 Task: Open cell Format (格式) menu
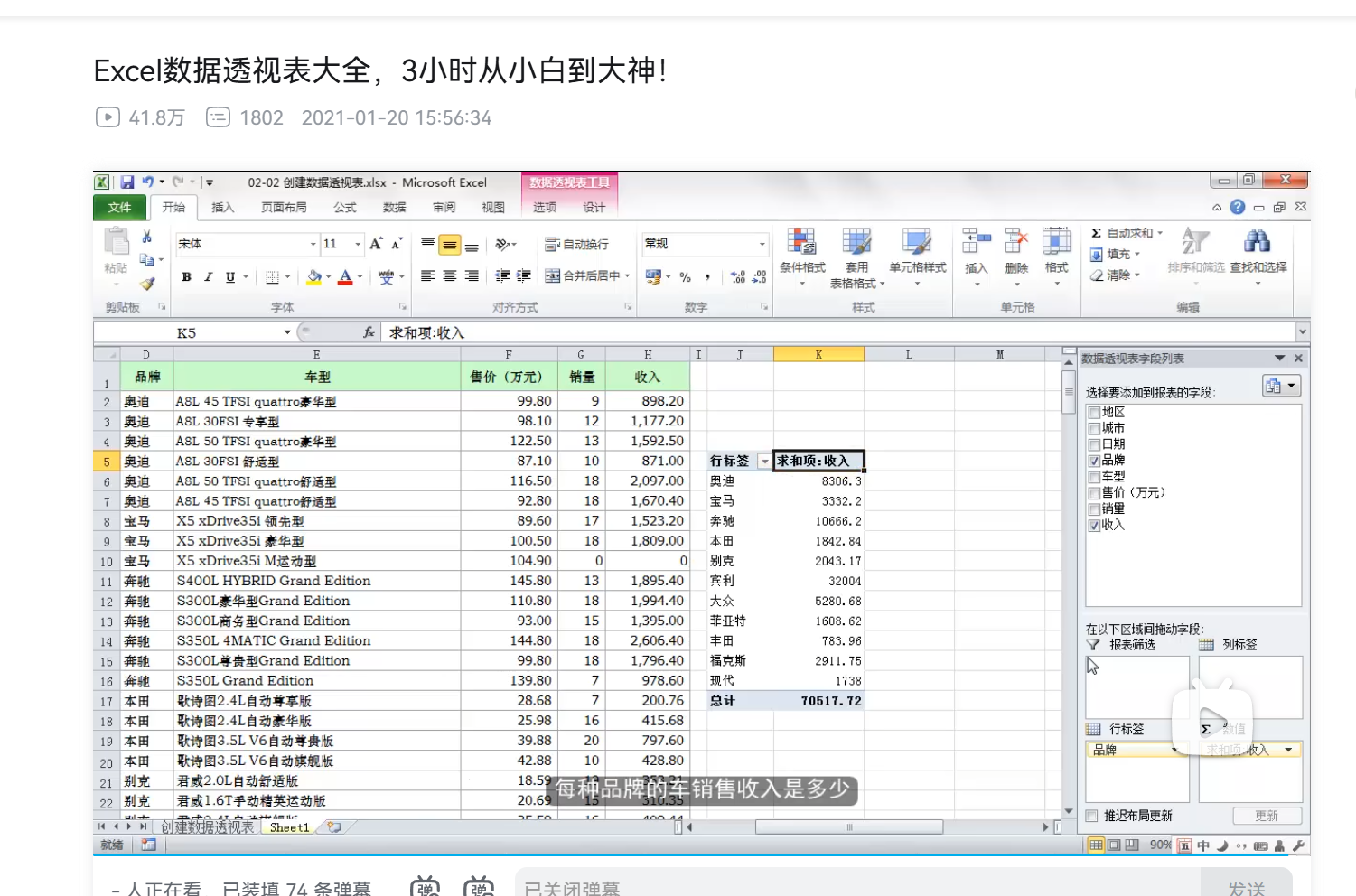tap(1056, 257)
